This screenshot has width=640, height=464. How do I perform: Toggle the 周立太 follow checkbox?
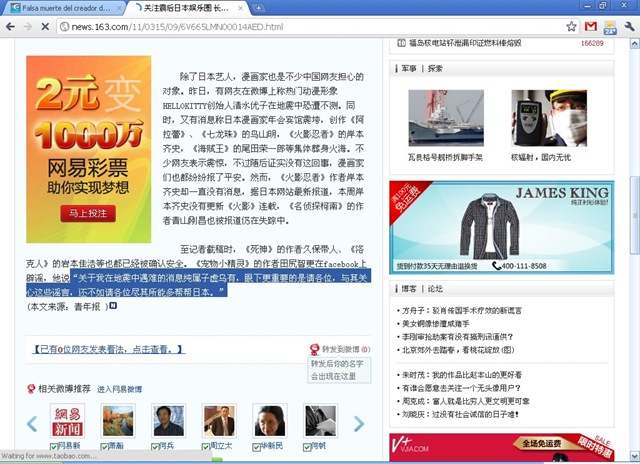(x=205, y=447)
